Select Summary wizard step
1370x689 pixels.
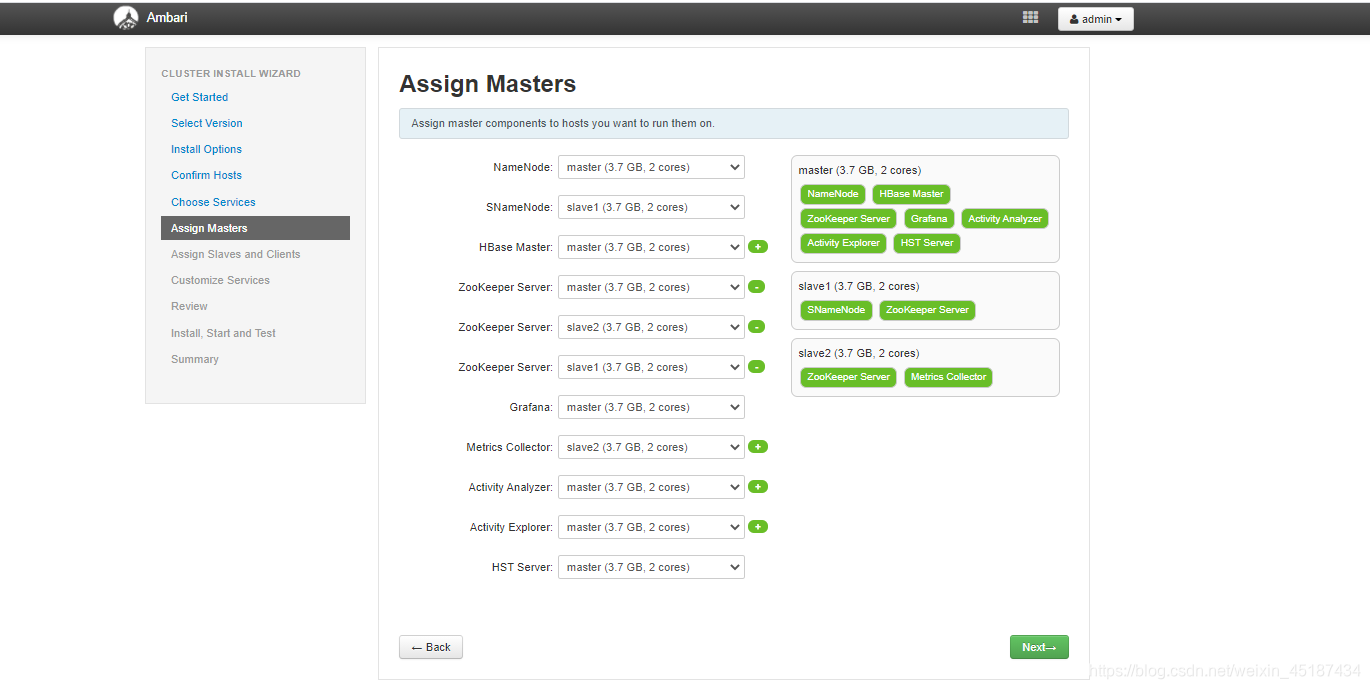point(194,359)
